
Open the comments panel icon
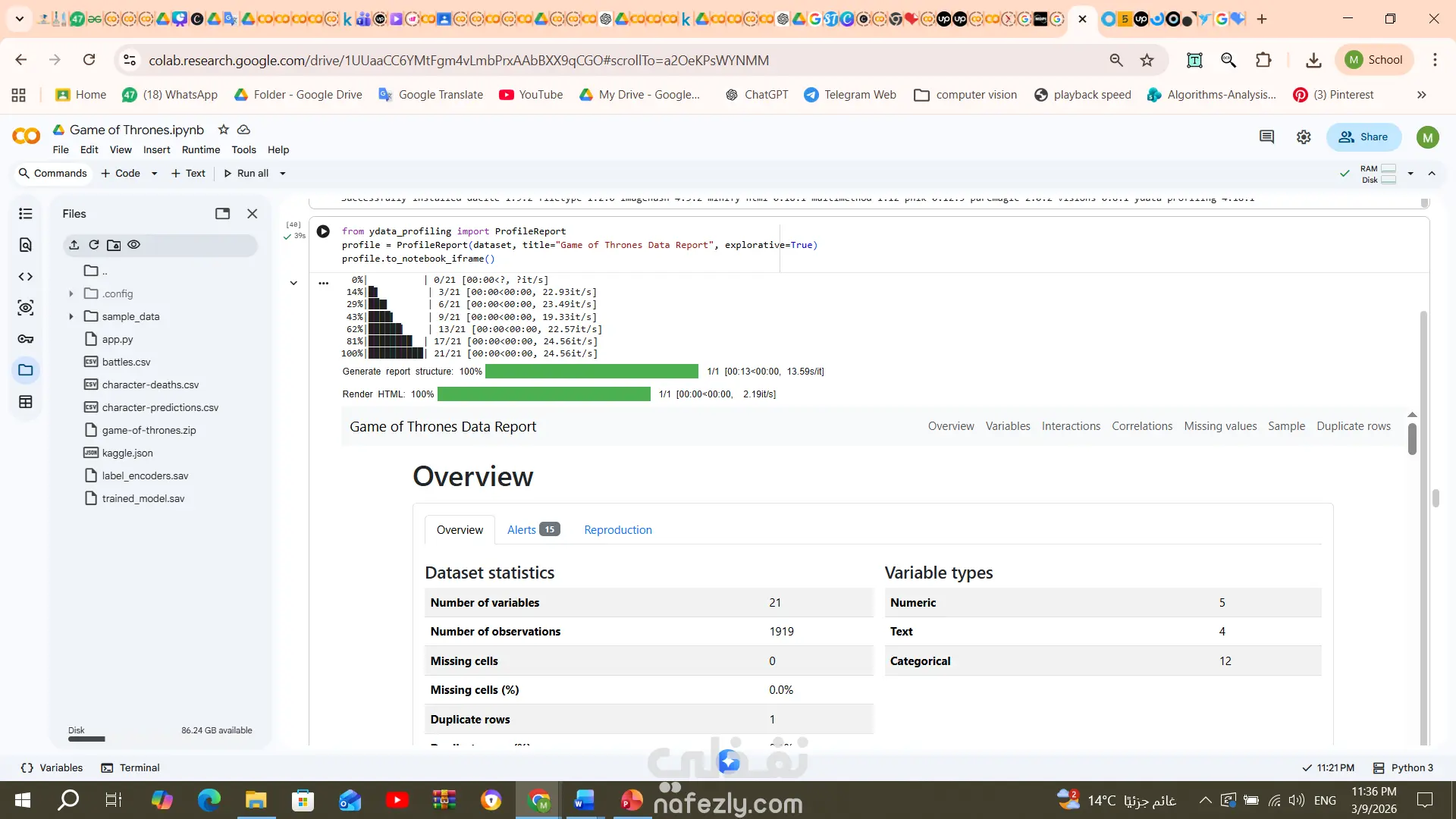(x=1266, y=137)
